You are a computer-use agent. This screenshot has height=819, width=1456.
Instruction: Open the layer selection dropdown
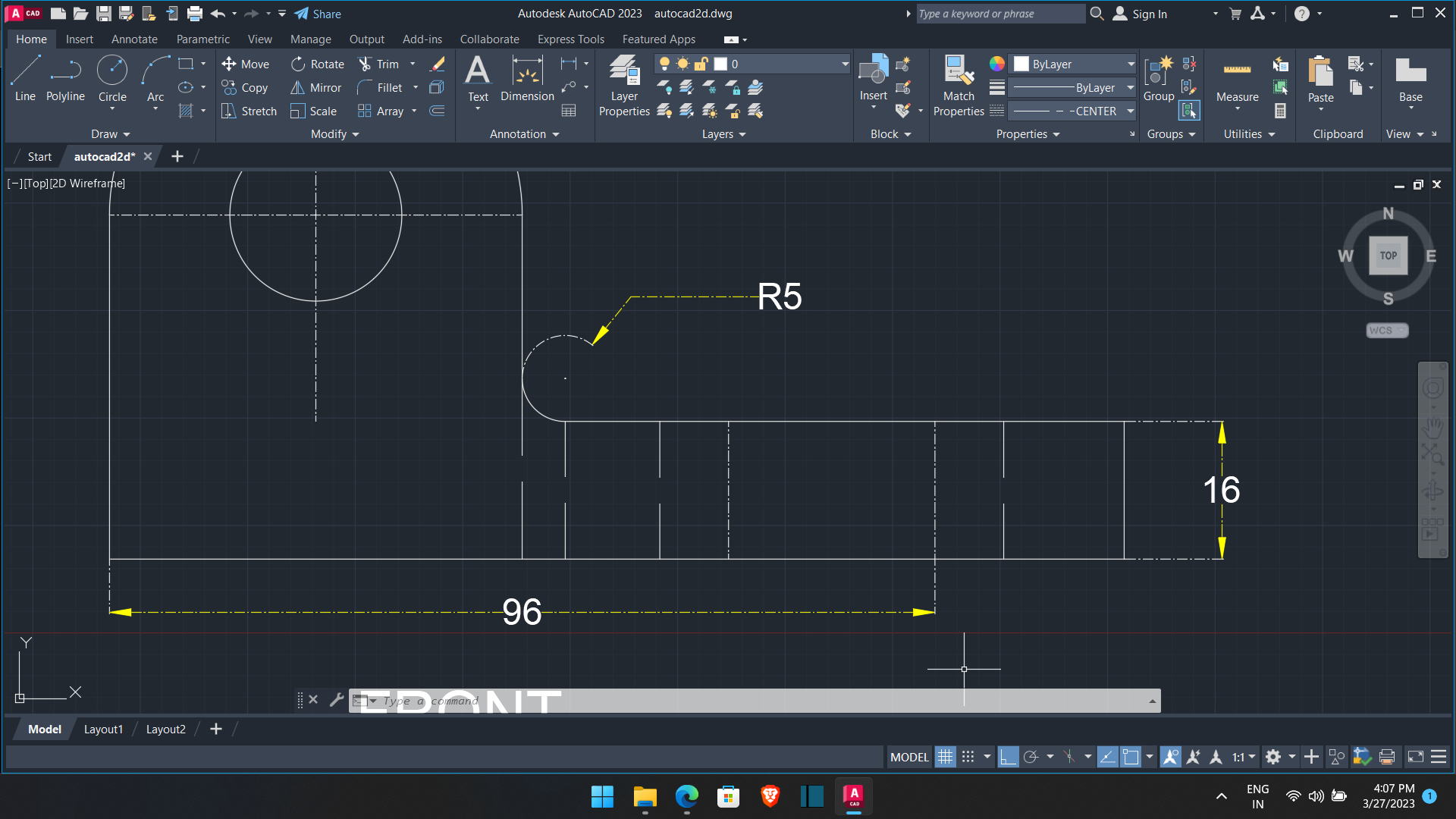(844, 64)
